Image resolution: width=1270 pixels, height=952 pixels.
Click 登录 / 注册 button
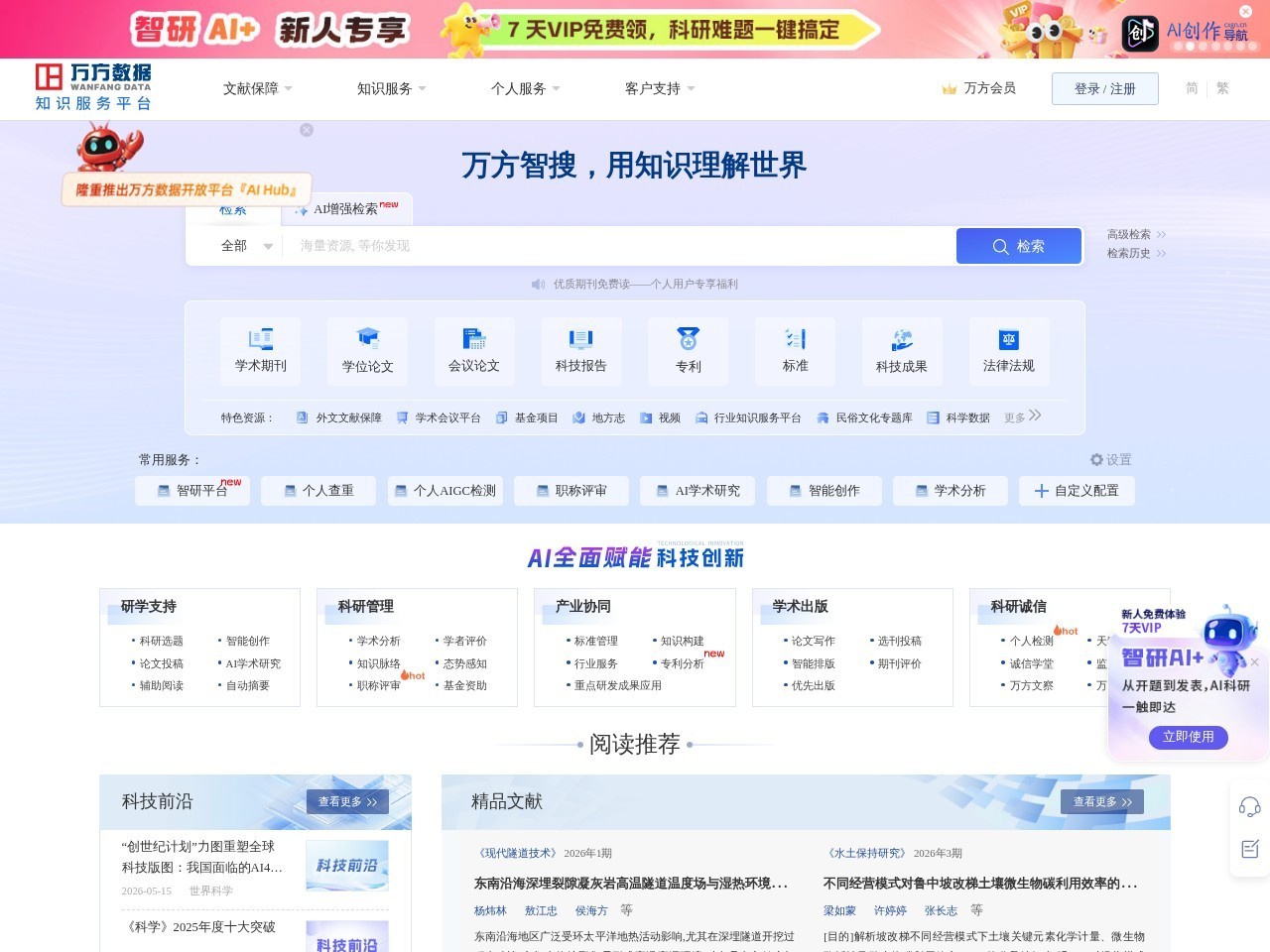click(x=1105, y=89)
